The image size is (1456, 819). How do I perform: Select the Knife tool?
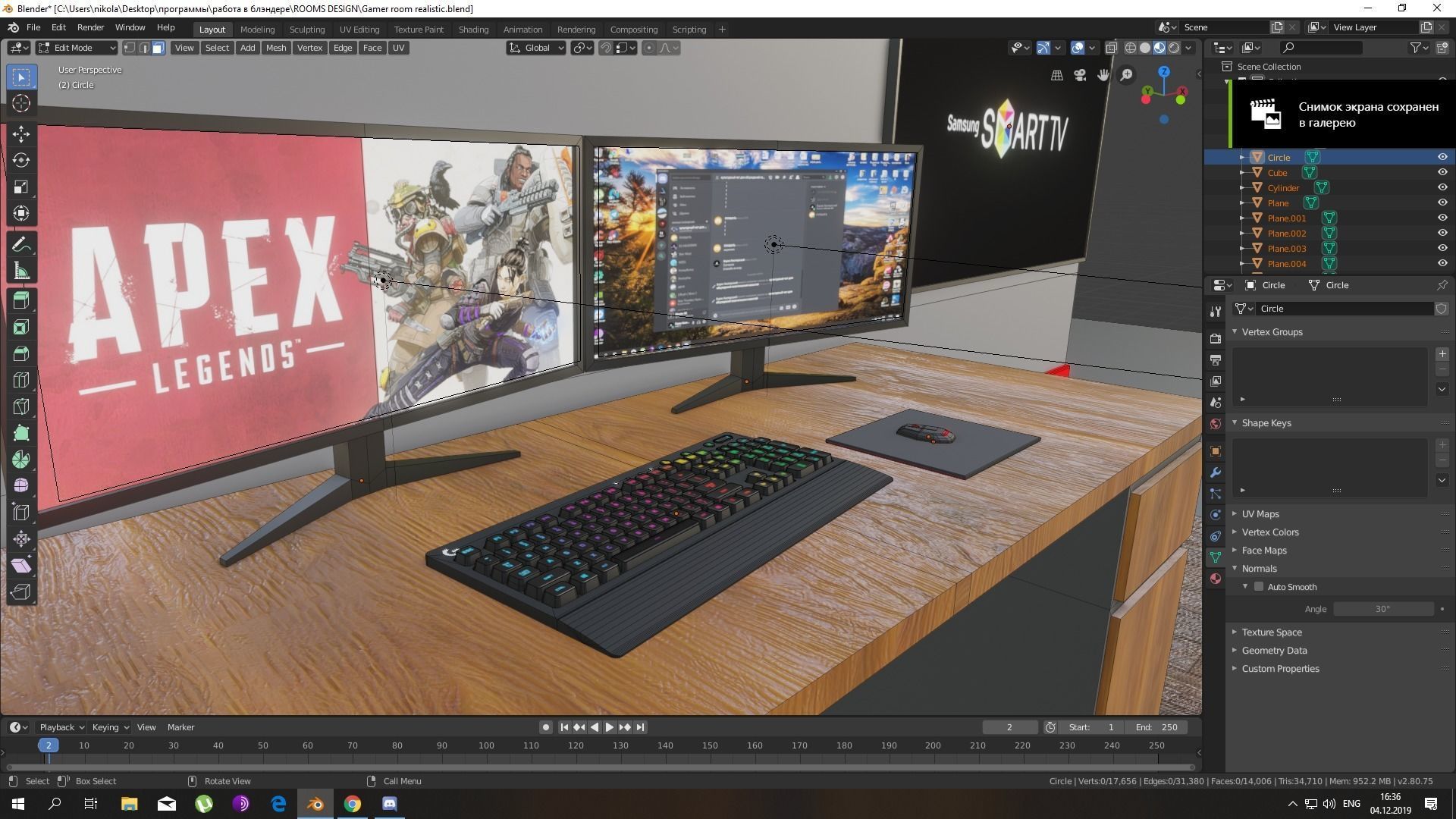(21, 407)
